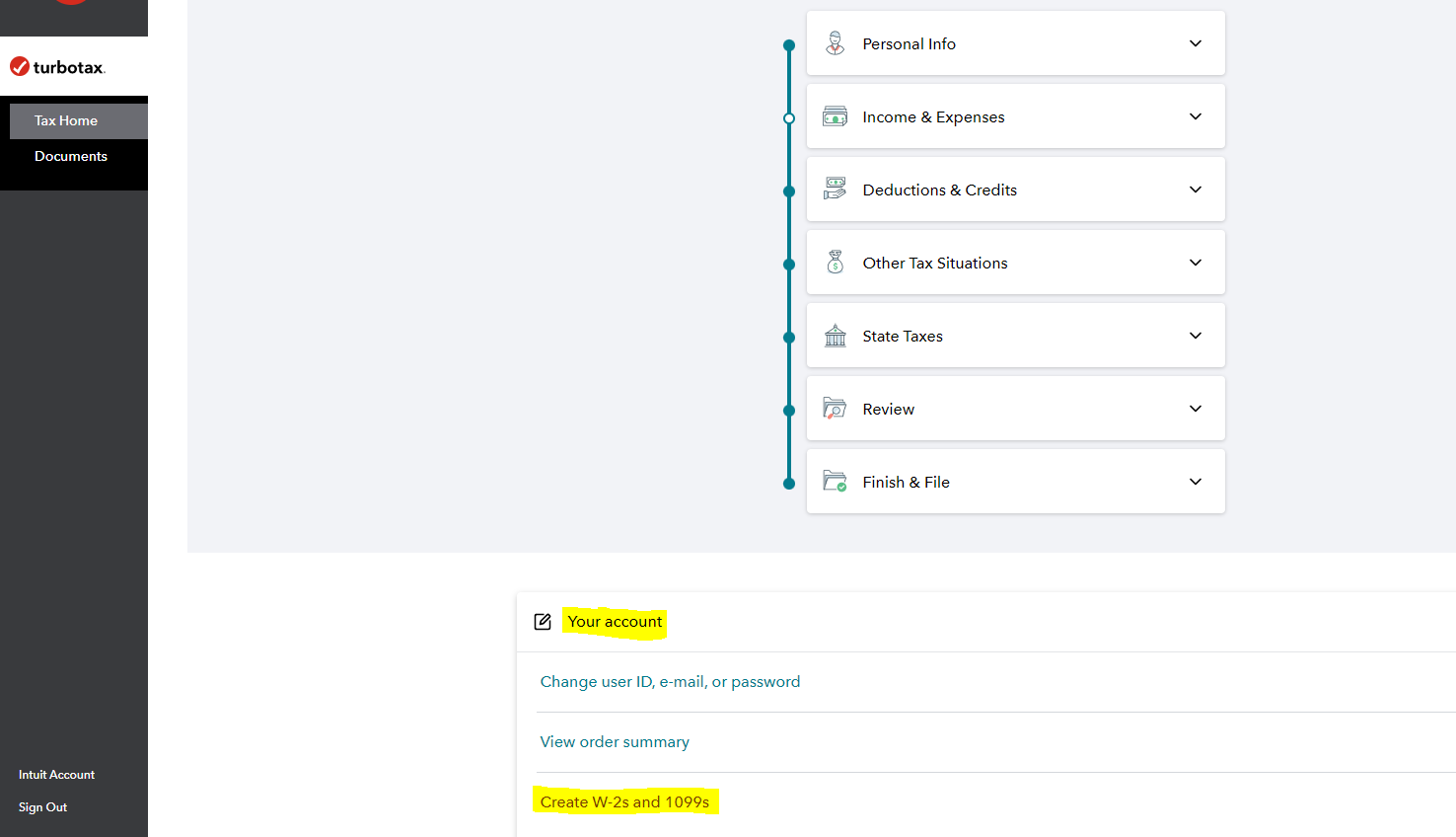Expand the Deductions & Credits chevron
Viewport: 1456px width, 837px height.
click(1196, 190)
